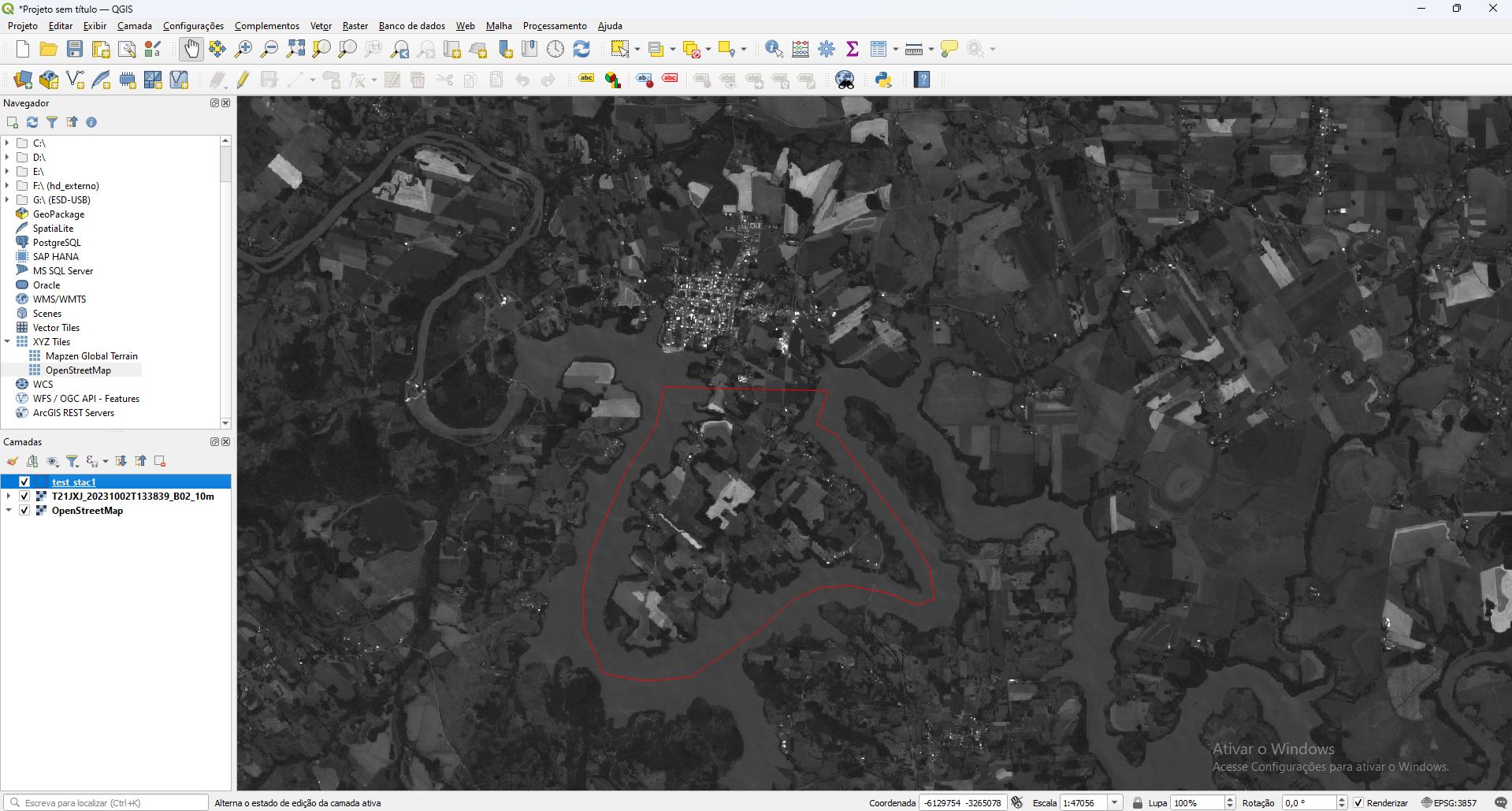Viewport: 1512px width, 811px height.
Task: Expand the C:\ drive
Action: click(x=8, y=143)
